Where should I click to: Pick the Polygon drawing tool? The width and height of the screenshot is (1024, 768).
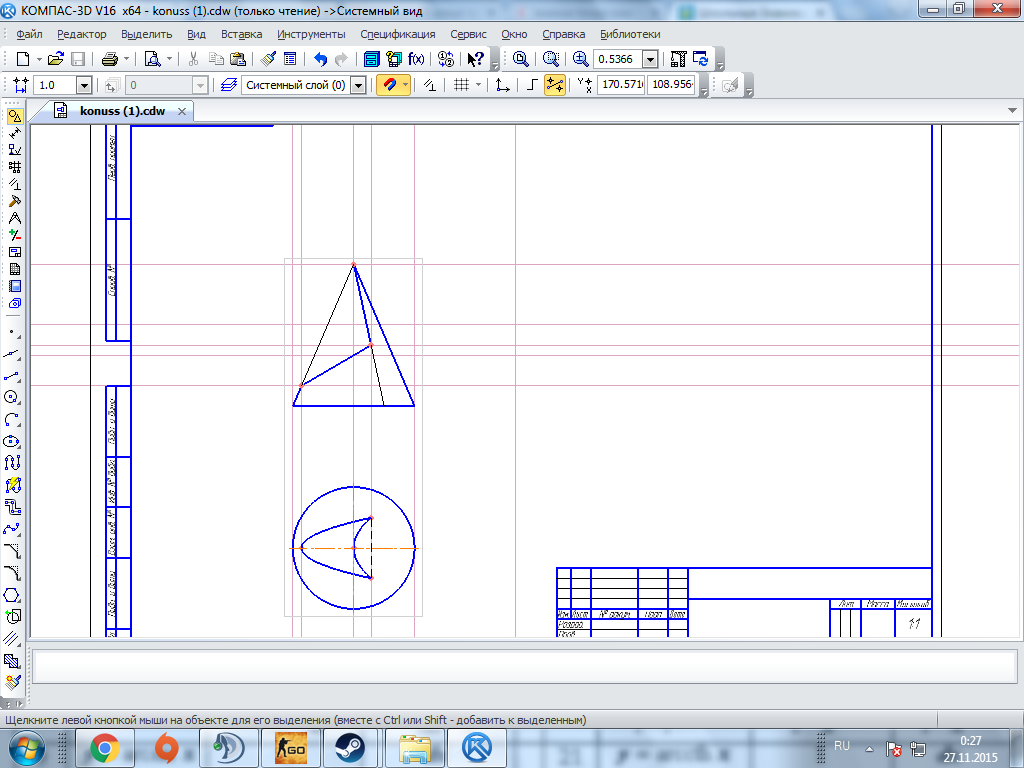click(x=13, y=595)
